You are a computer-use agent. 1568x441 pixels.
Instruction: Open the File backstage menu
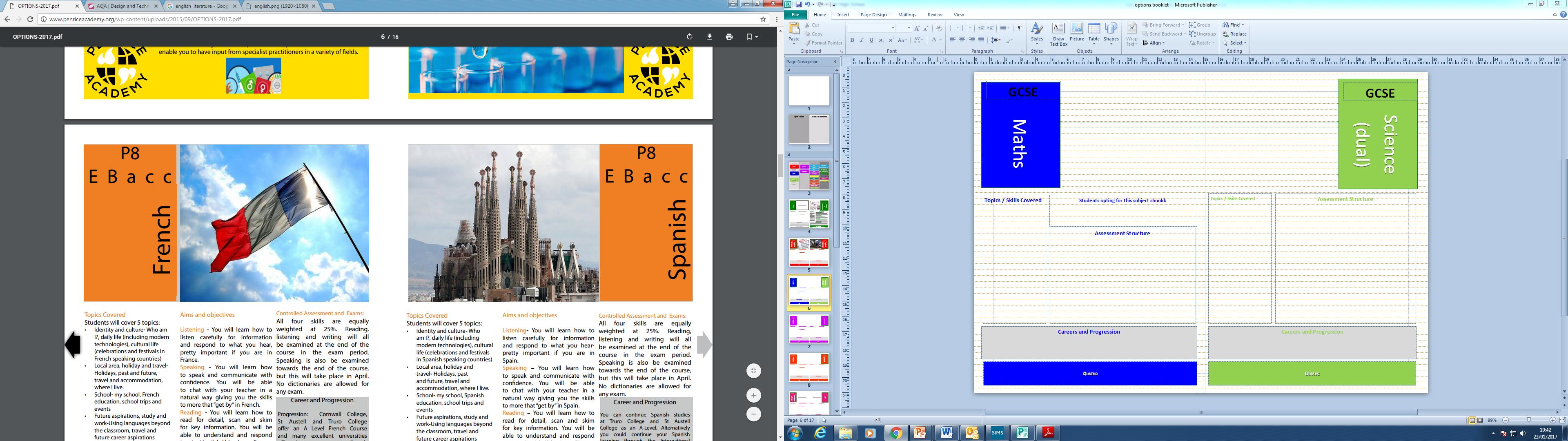pyautogui.click(x=795, y=15)
